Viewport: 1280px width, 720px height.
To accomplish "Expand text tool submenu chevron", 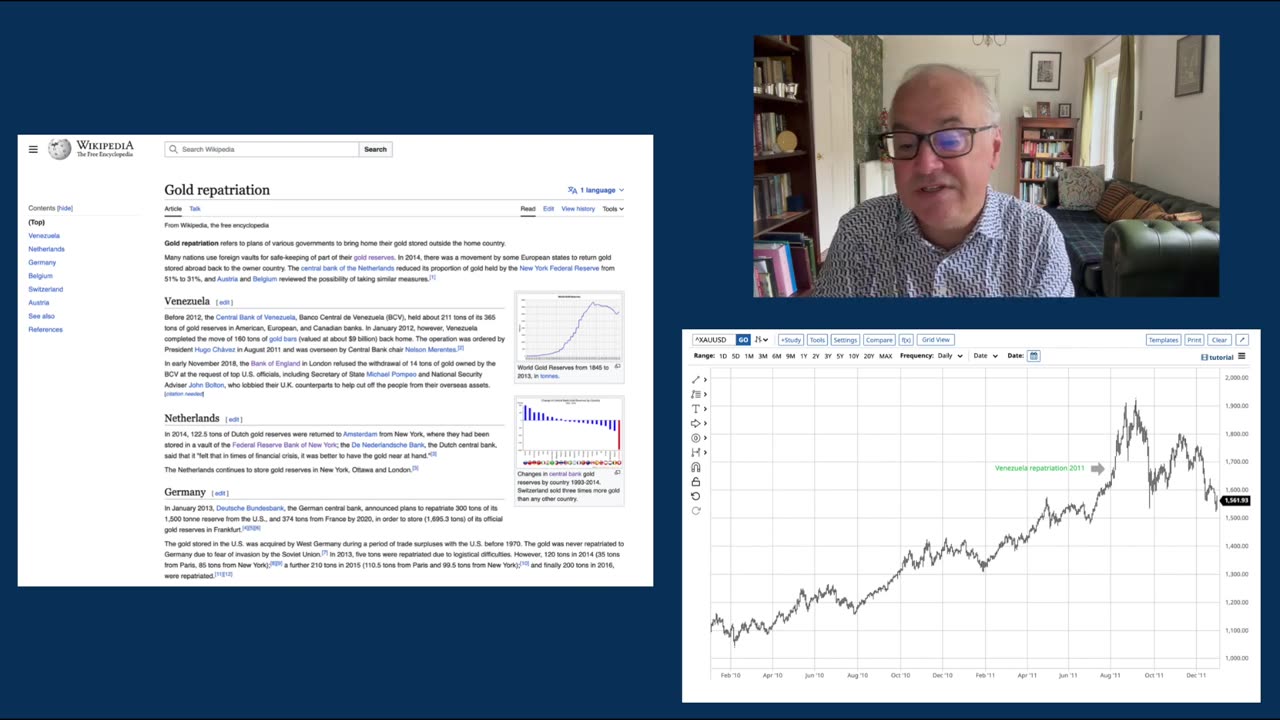I will pos(706,409).
